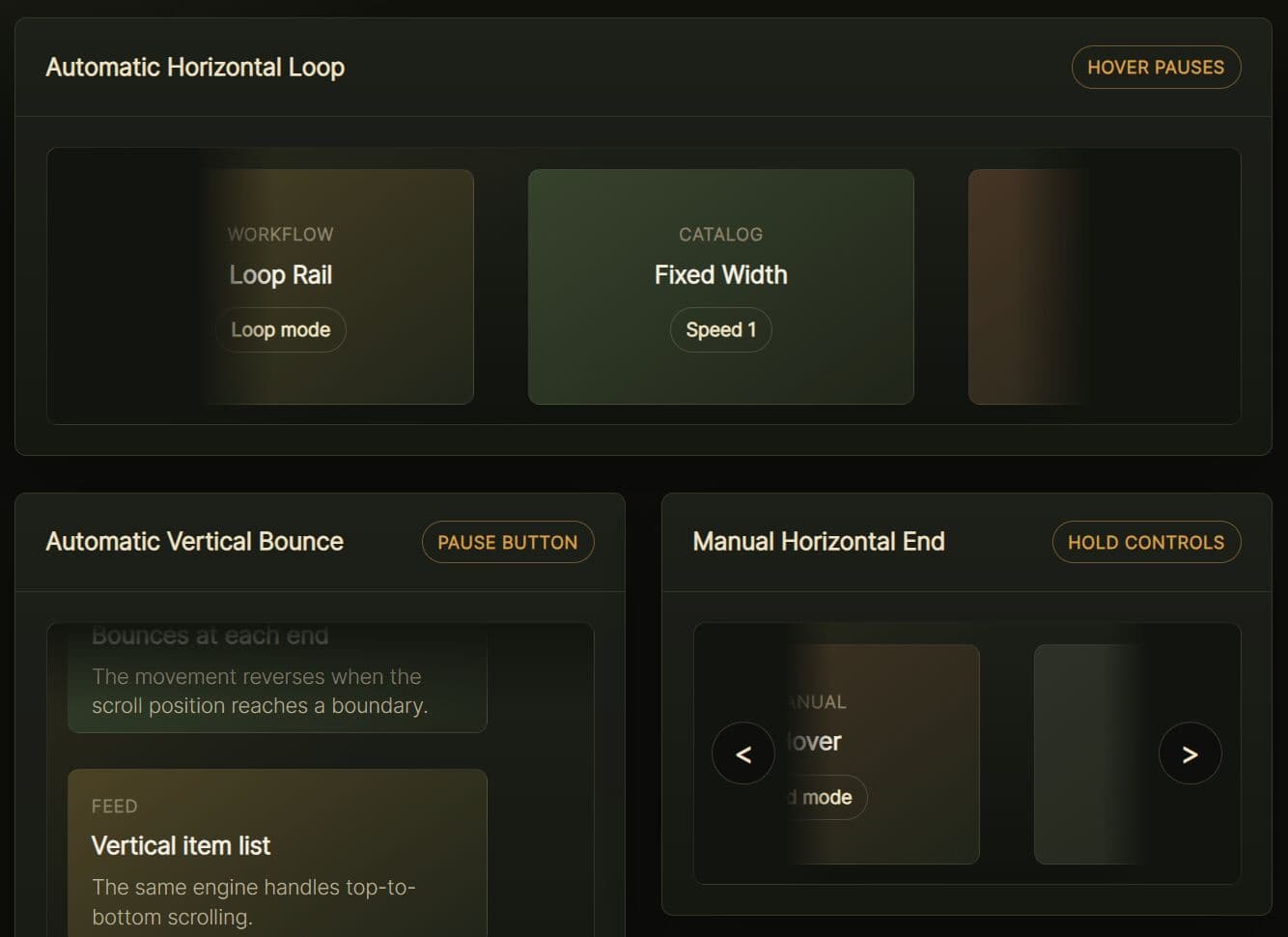
Task: Click the Manual Horizontal End heading
Action: point(818,542)
